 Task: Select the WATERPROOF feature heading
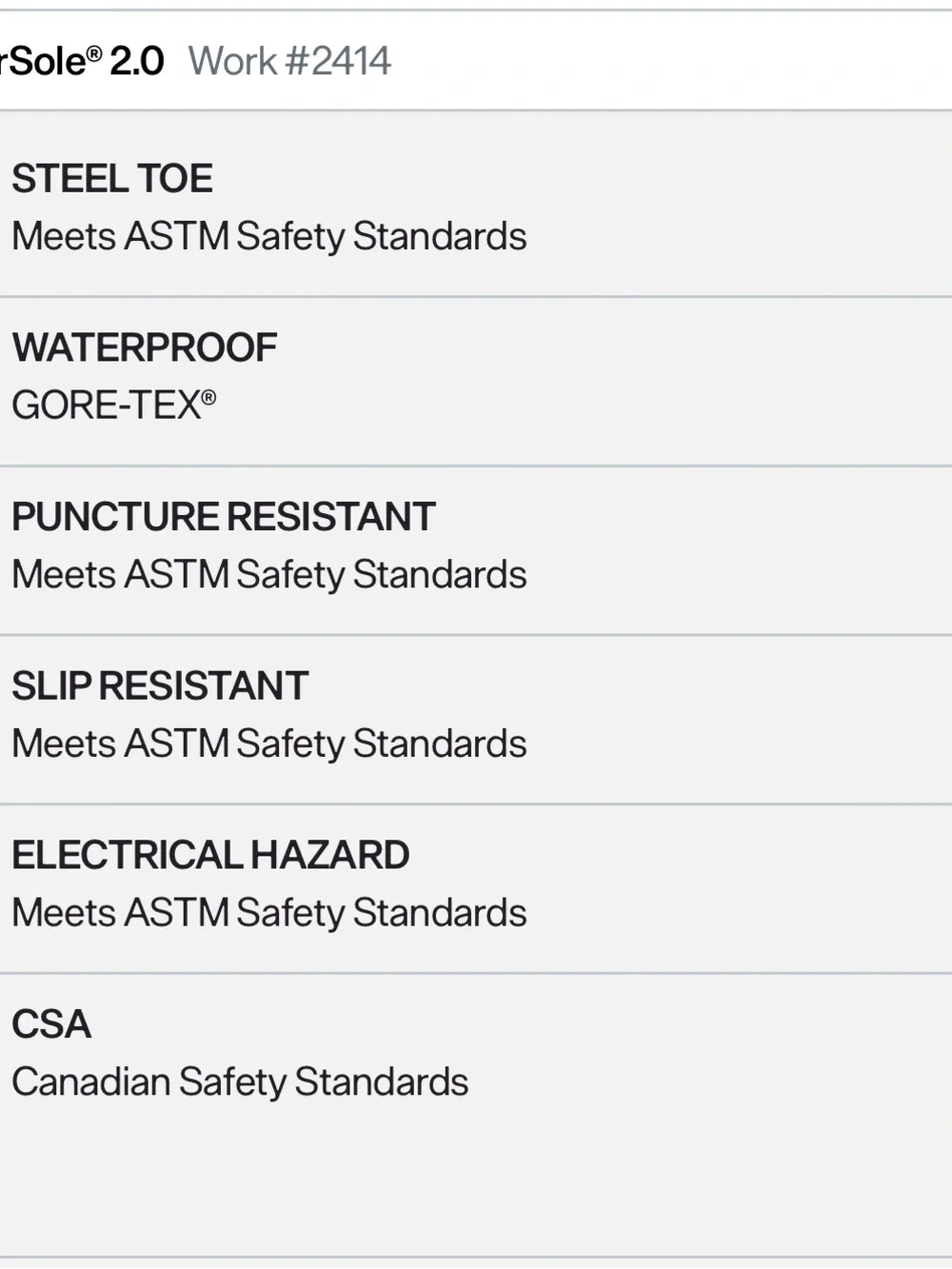point(145,348)
